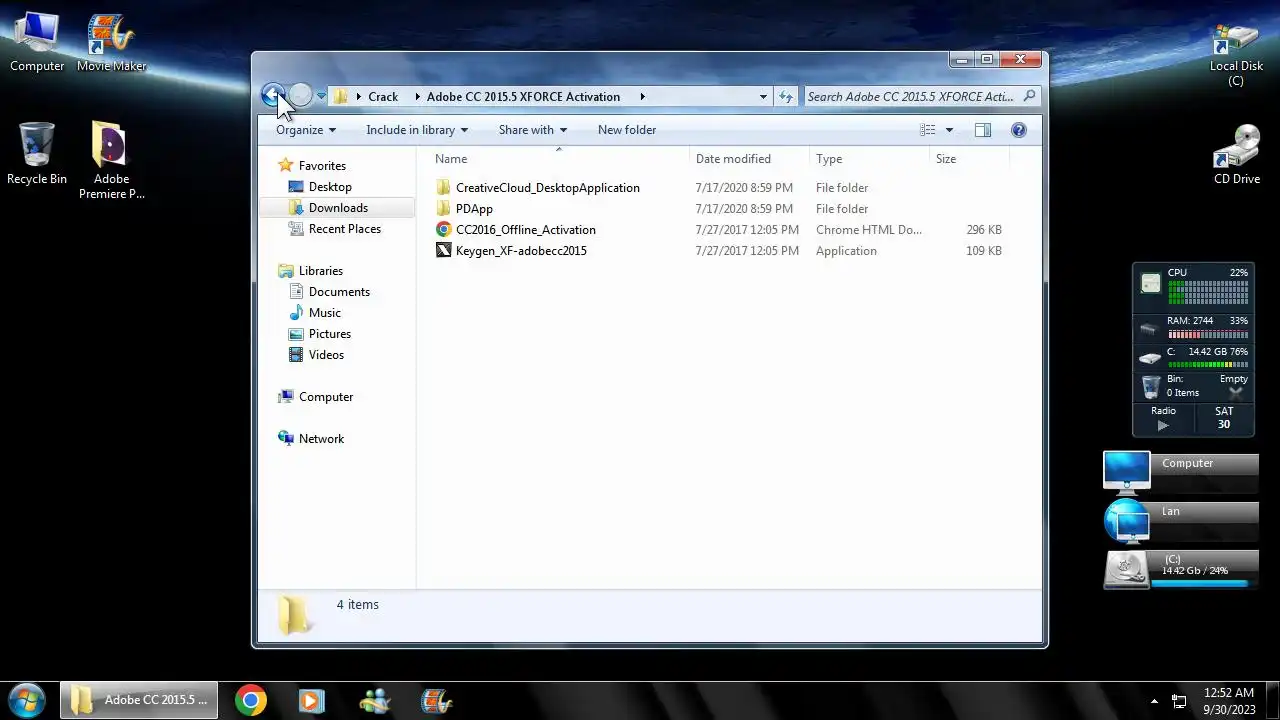This screenshot has height=720, width=1280.
Task: Select Local Disk (C) desktop shortcut
Action: (x=1236, y=54)
